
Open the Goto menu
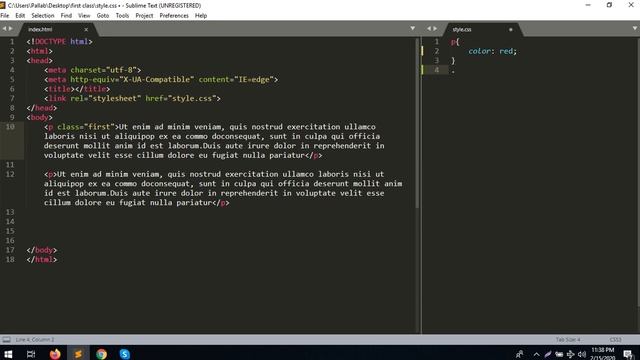click(x=103, y=16)
